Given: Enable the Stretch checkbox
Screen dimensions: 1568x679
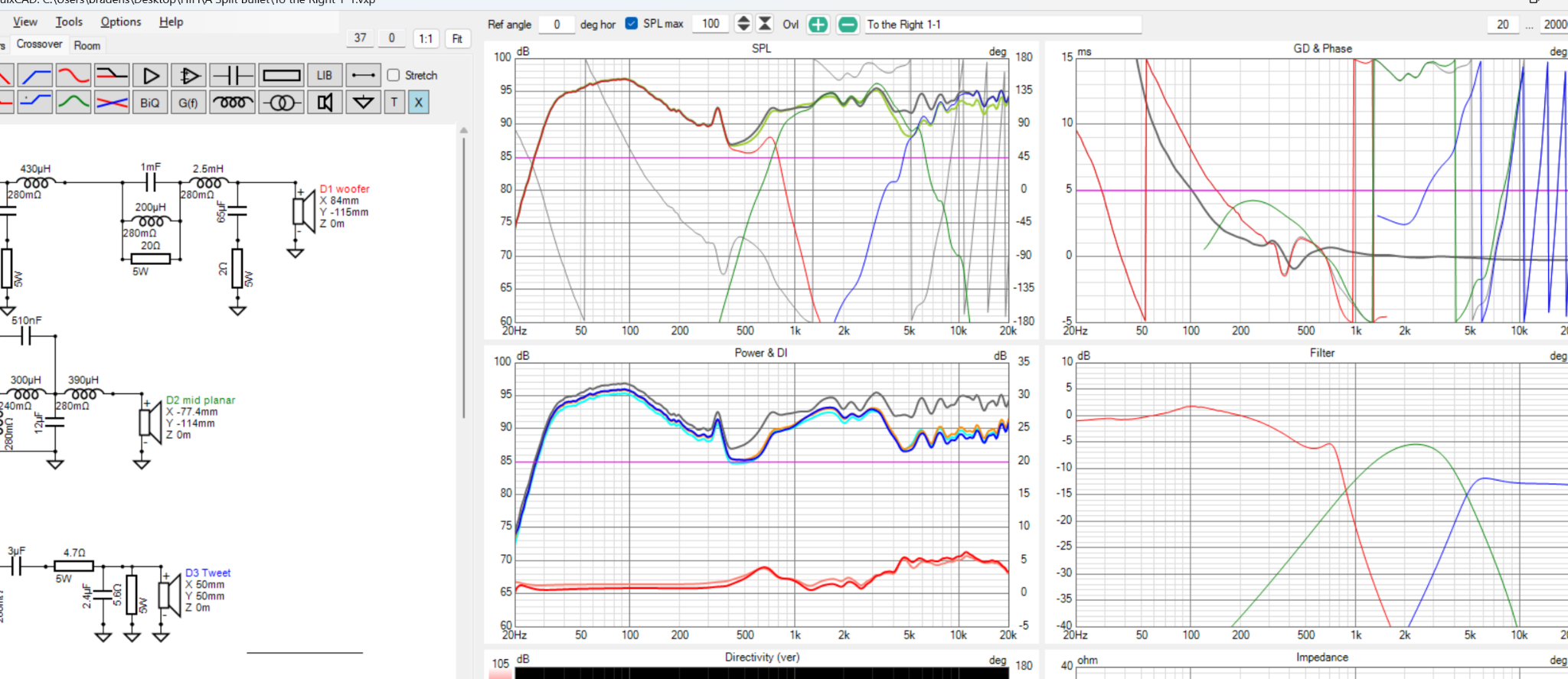Looking at the screenshot, I should click(x=394, y=75).
